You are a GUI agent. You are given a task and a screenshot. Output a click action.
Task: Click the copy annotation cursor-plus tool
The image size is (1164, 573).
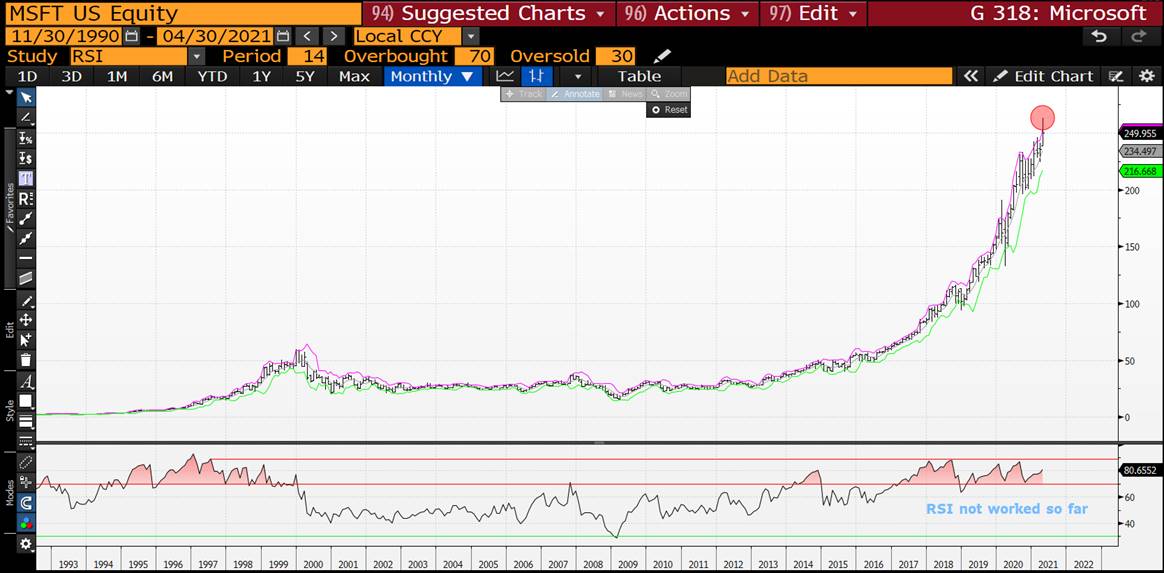26,340
